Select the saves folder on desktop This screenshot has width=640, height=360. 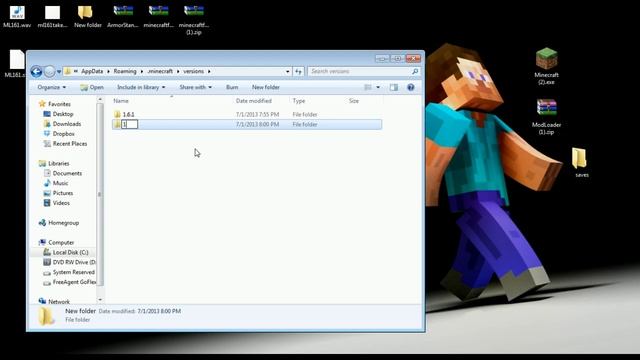point(581,162)
